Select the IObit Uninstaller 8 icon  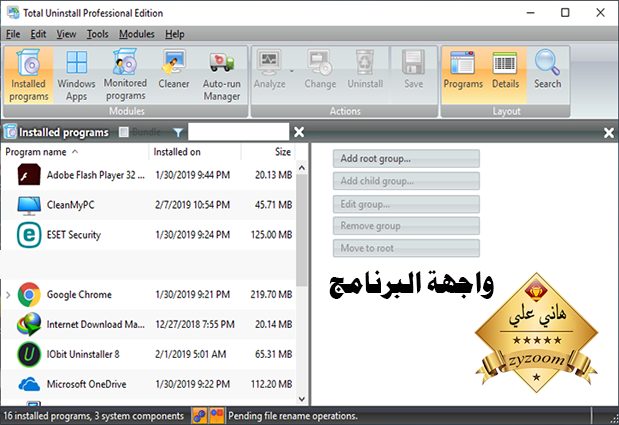[x=29, y=354]
